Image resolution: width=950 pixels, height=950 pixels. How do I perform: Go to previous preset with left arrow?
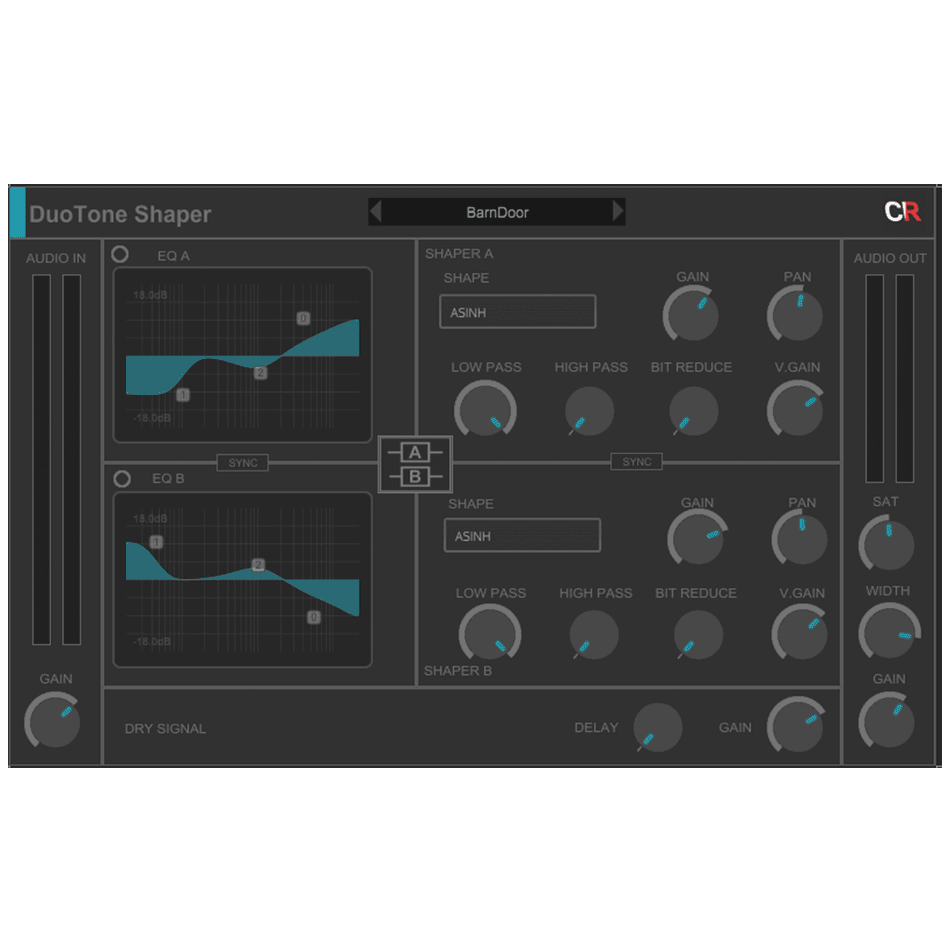(376, 212)
